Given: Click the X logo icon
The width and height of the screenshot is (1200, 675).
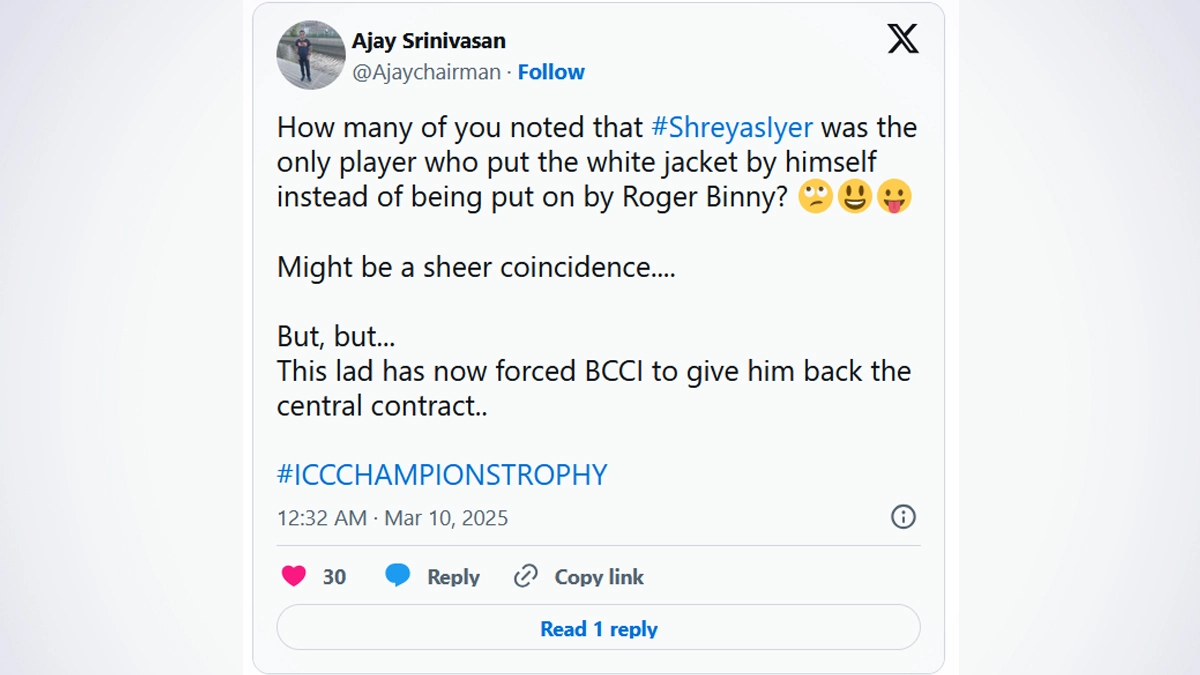Looking at the screenshot, I should click(902, 39).
